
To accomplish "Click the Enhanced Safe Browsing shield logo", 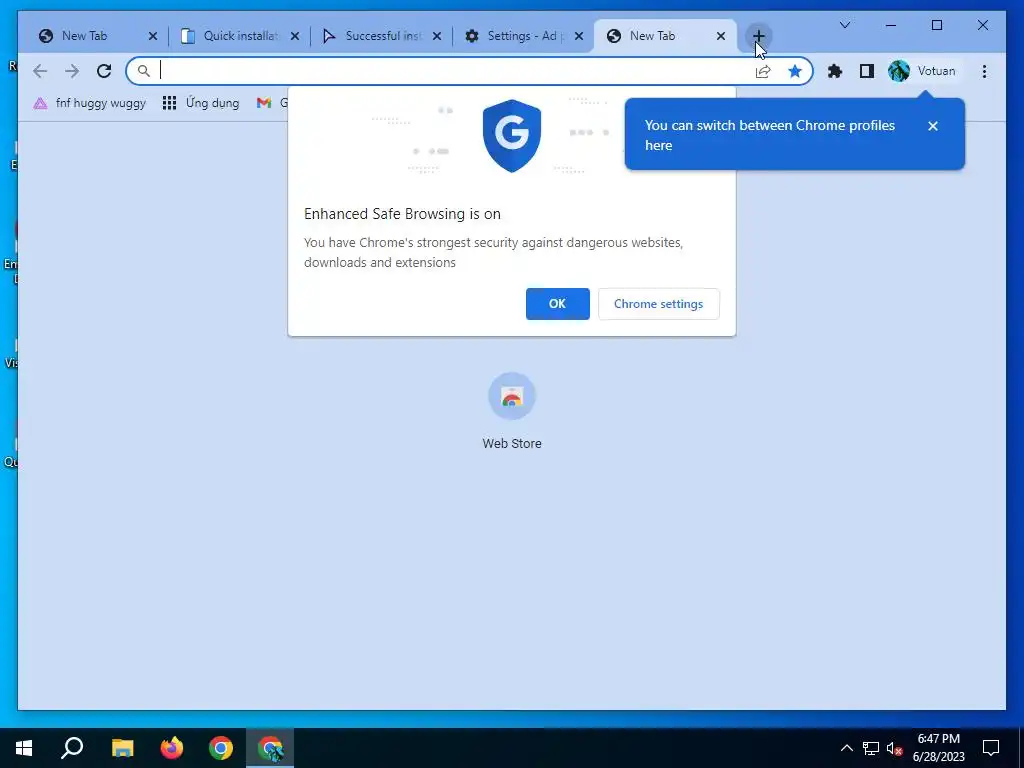I will coord(512,136).
